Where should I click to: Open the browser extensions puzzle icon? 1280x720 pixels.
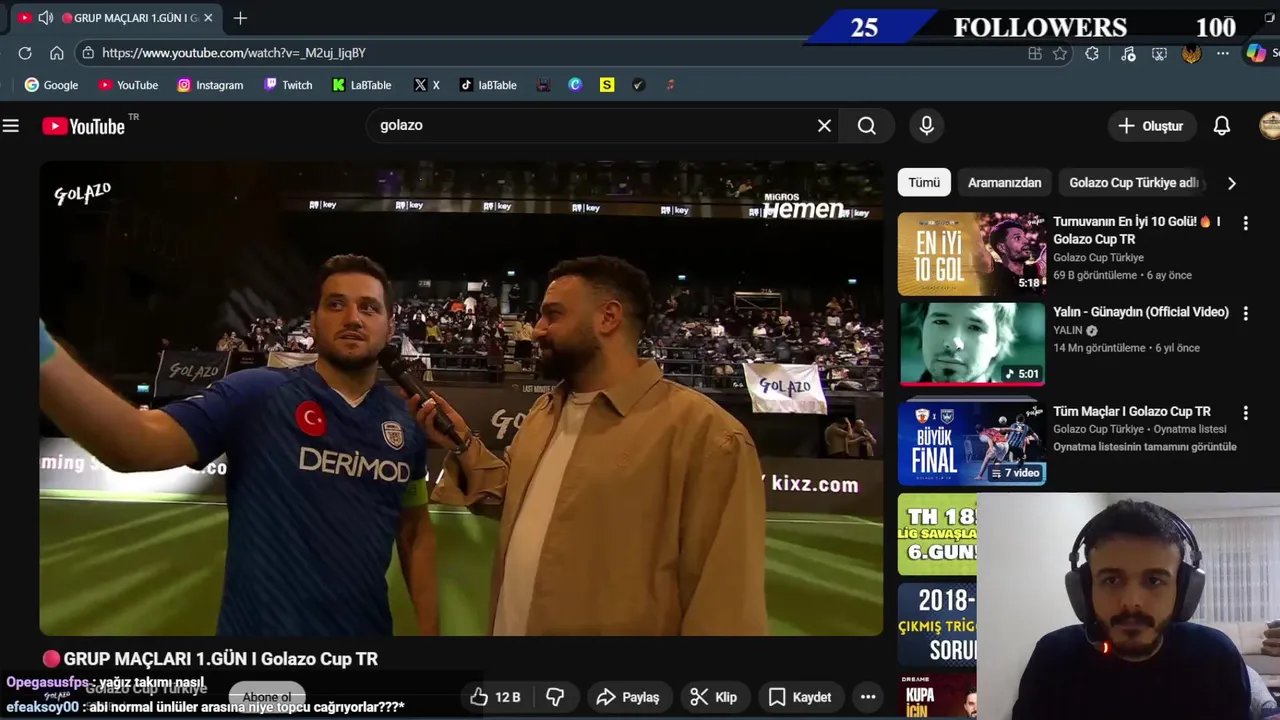tap(1092, 53)
